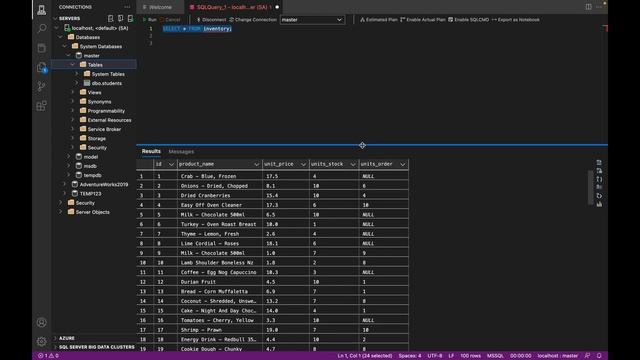
Task: Open the Manage gear icon
Action: pyautogui.click(x=42, y=341)
